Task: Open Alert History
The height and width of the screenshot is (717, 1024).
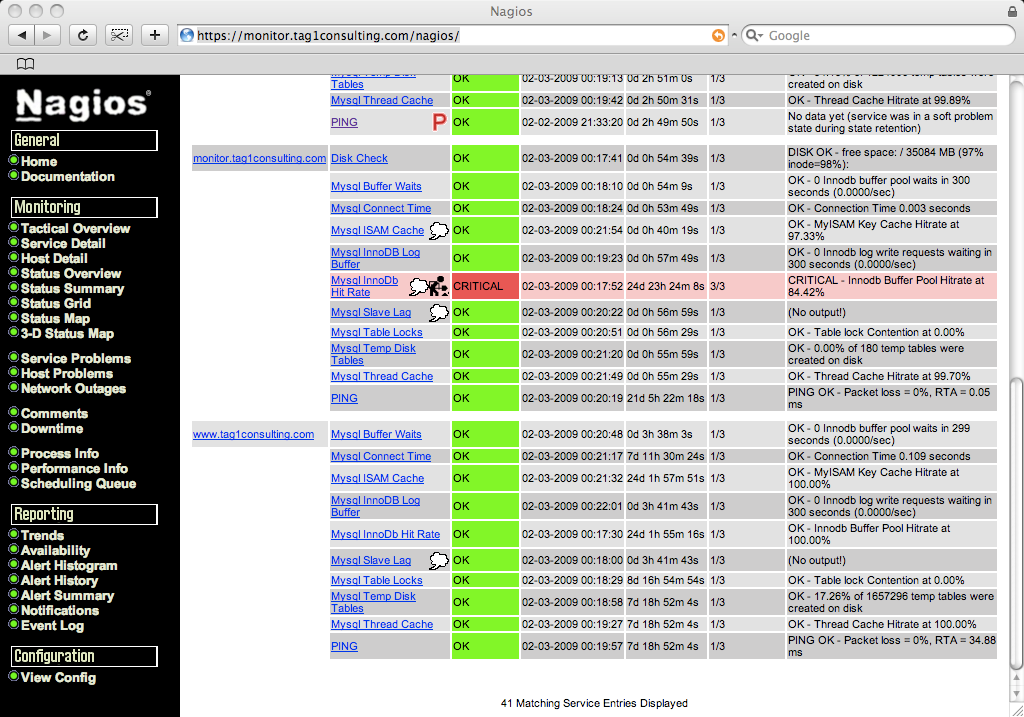Action: (x=59, y=581)
